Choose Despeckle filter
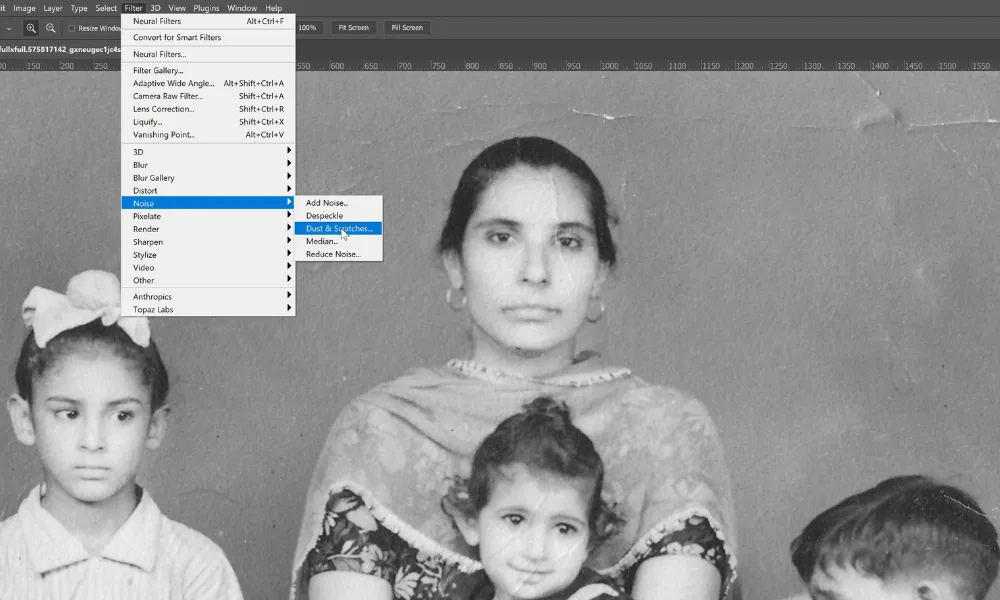 pyautogui.click(x=339, y=216)
